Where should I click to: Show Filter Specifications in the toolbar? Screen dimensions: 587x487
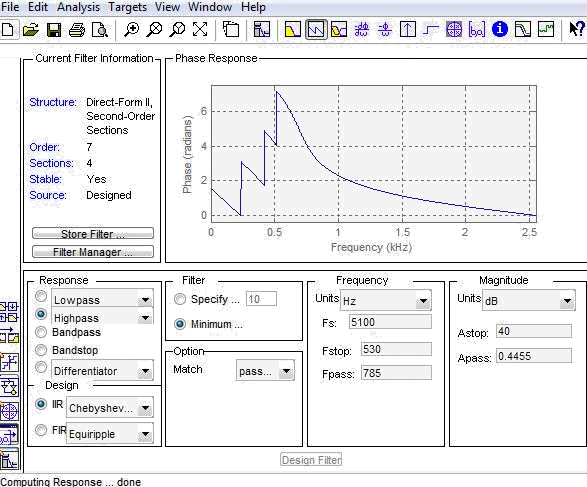tap(261, 29)
